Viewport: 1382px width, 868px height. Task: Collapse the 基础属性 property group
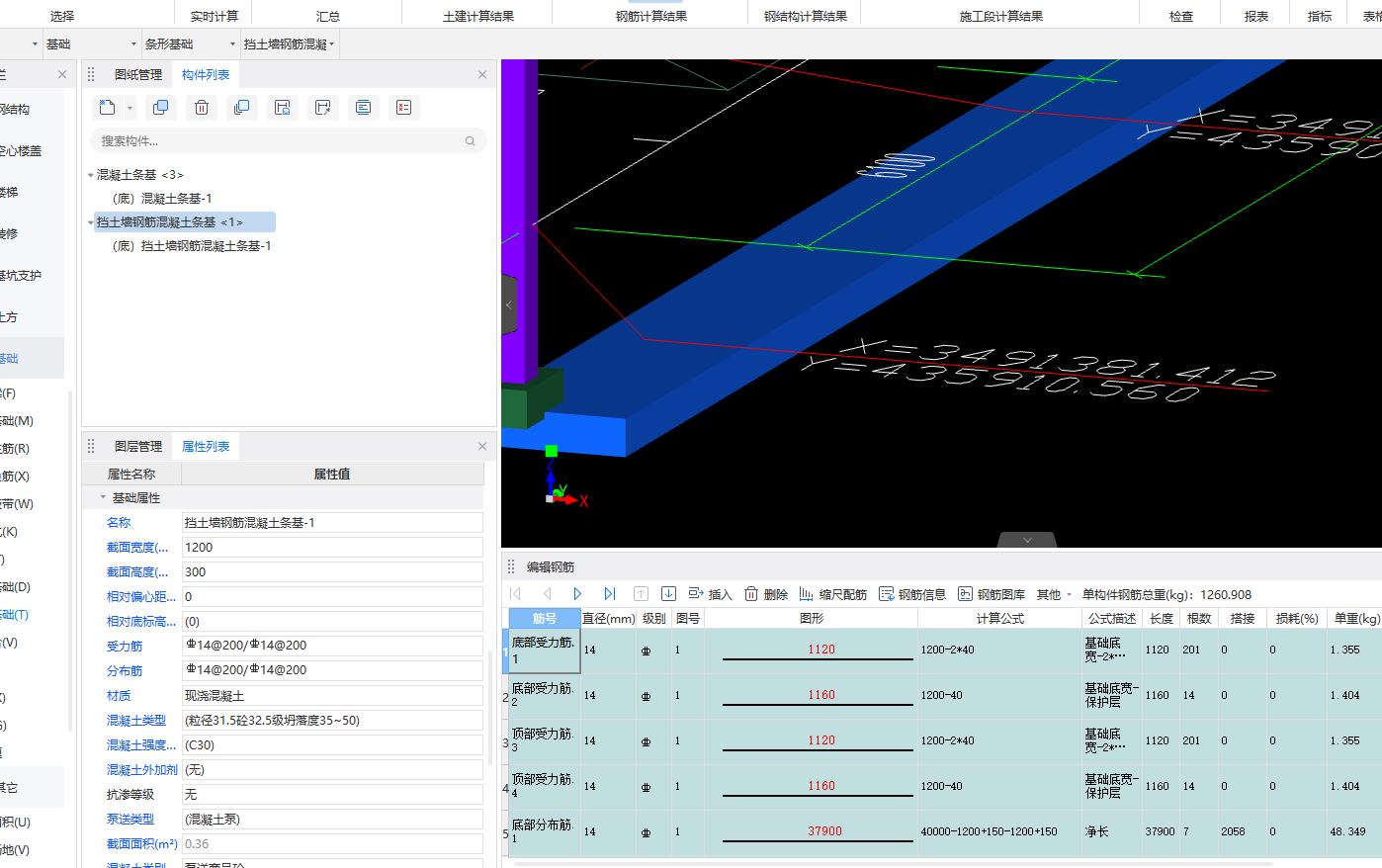click(x=103, y=498)
